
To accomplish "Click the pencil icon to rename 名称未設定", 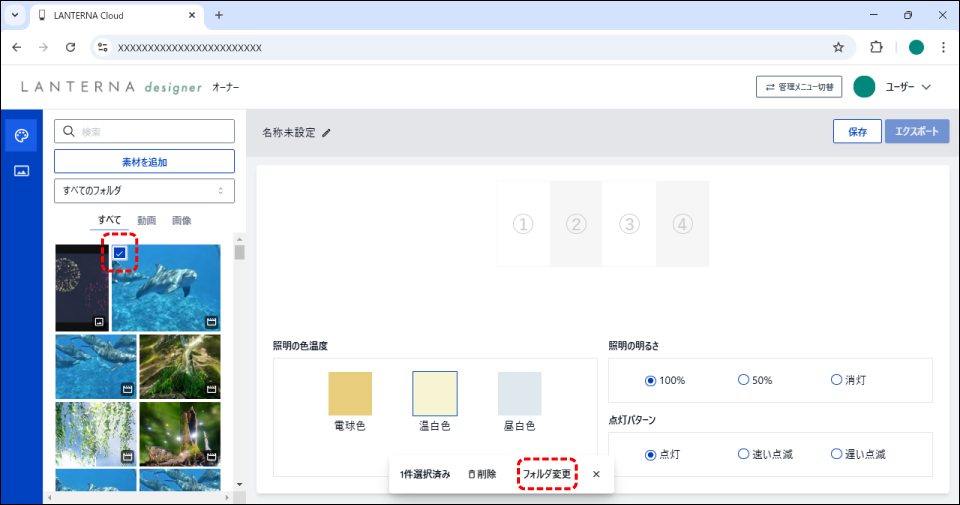I will 326,133.
